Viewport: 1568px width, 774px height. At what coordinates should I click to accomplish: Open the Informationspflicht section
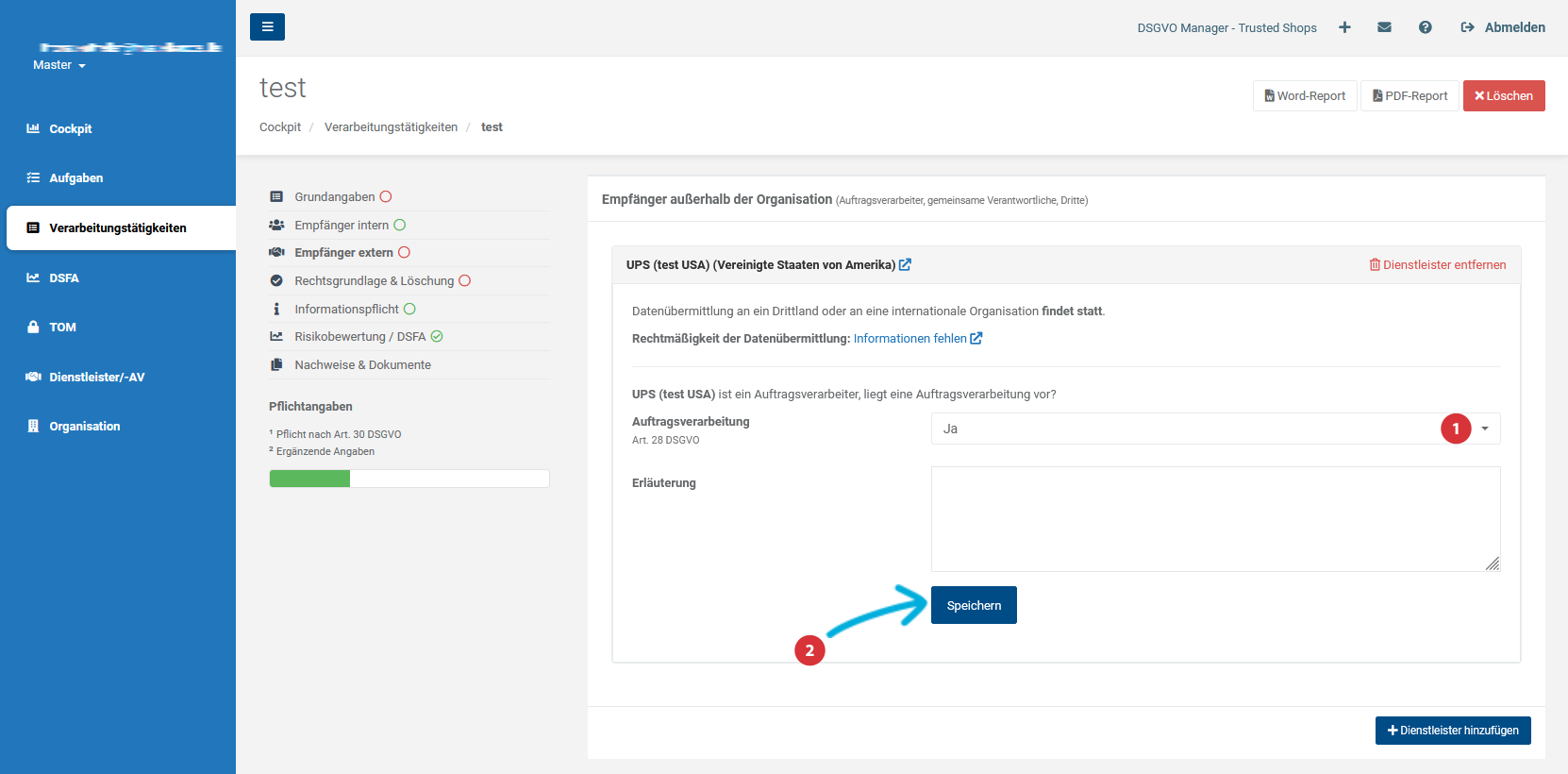point(346,310)
